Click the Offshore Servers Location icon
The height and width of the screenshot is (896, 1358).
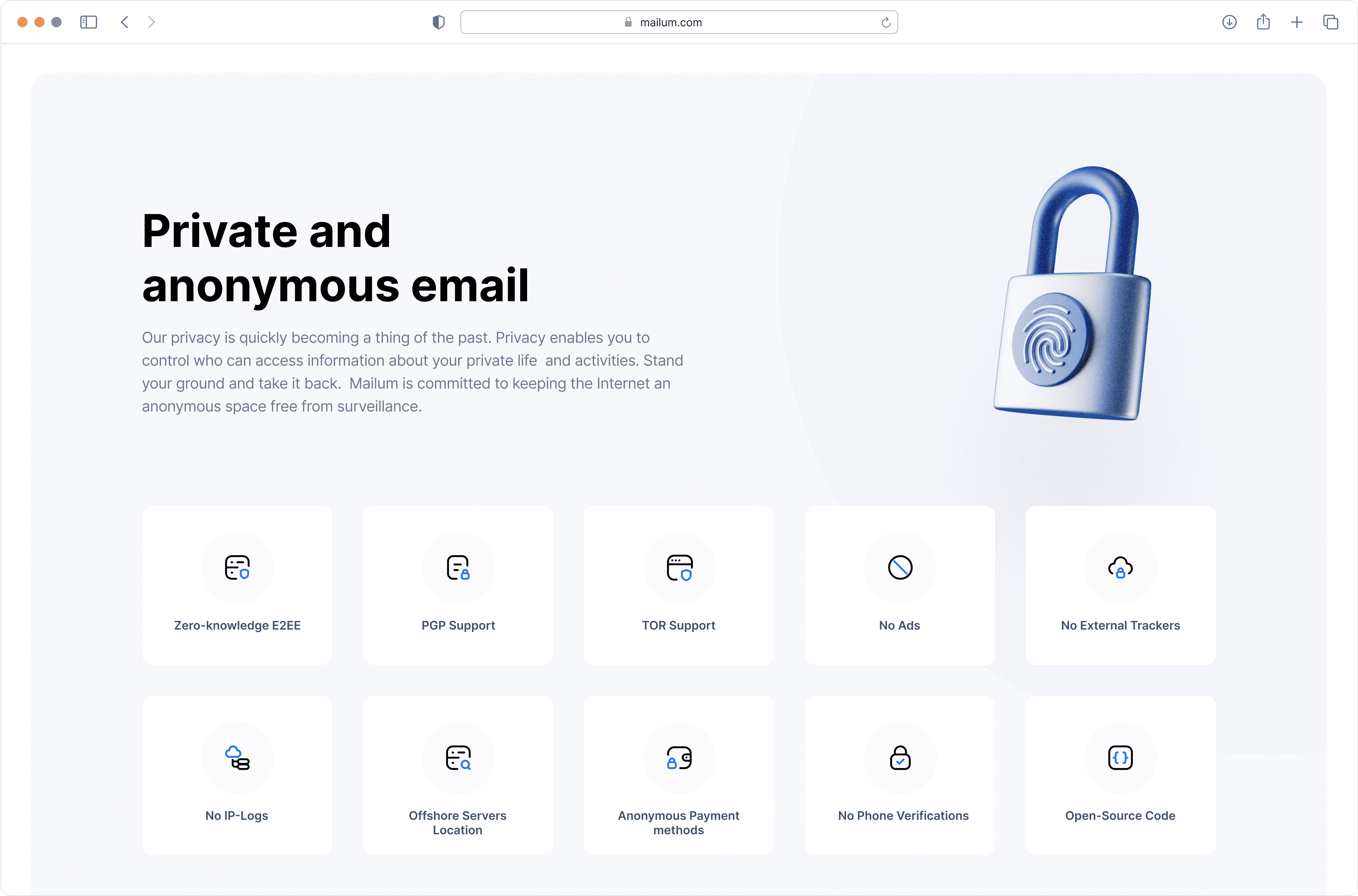pos(458,758)
